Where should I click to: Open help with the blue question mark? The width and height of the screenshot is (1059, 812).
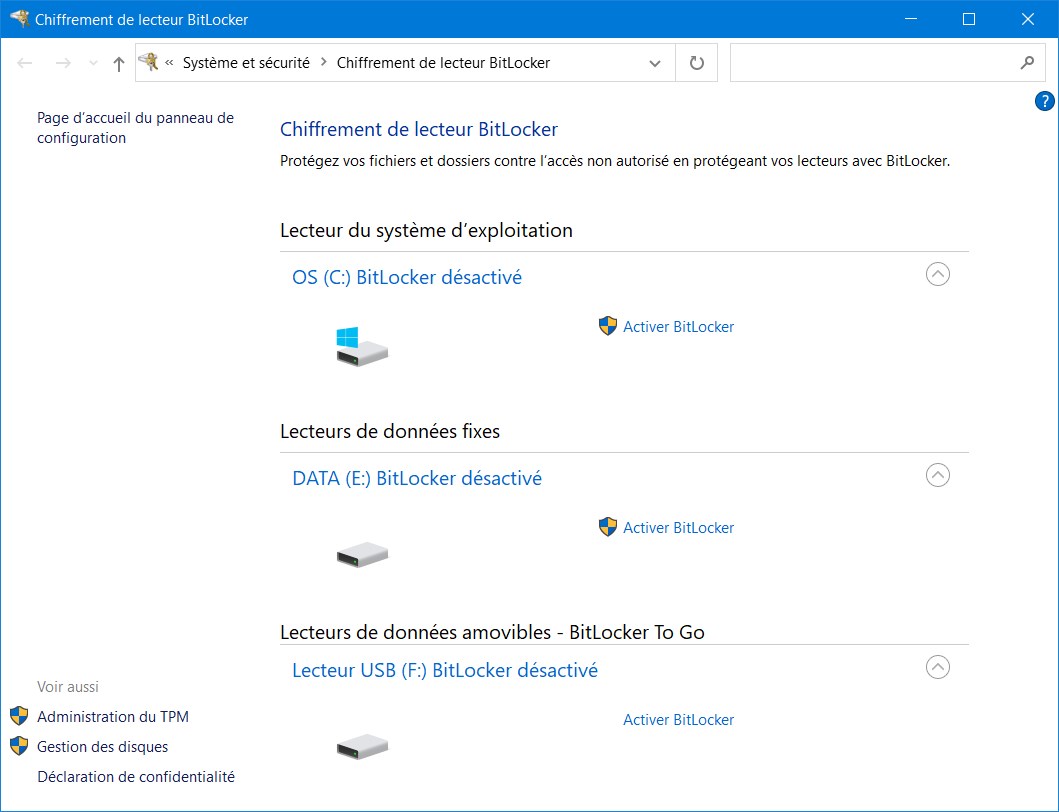point(1044,101)
